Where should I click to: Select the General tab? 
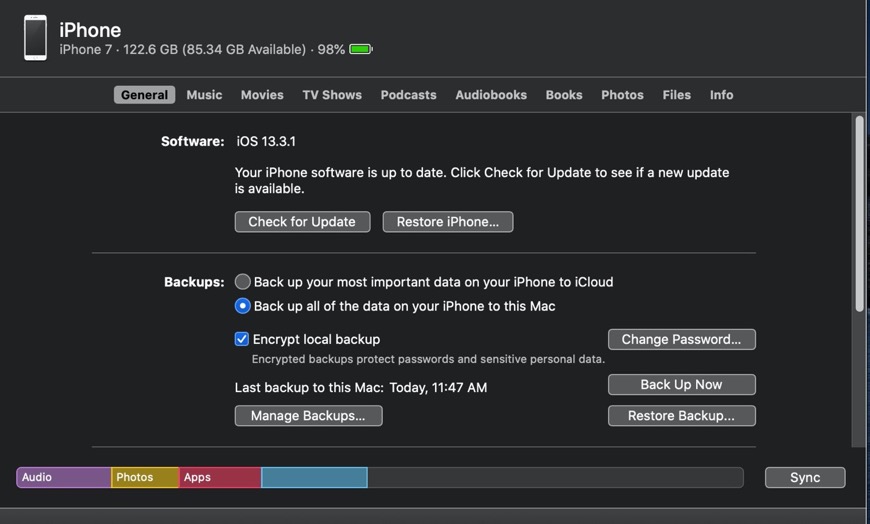(144, 95)
